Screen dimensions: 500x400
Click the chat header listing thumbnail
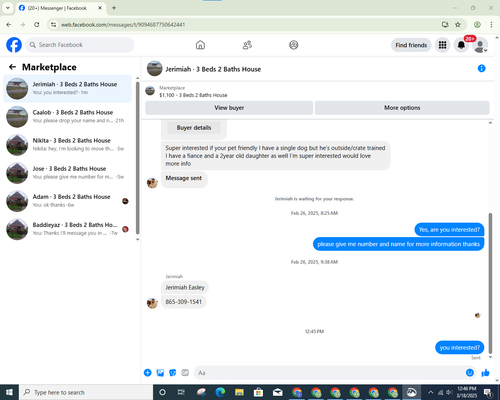tap(154, 68)
